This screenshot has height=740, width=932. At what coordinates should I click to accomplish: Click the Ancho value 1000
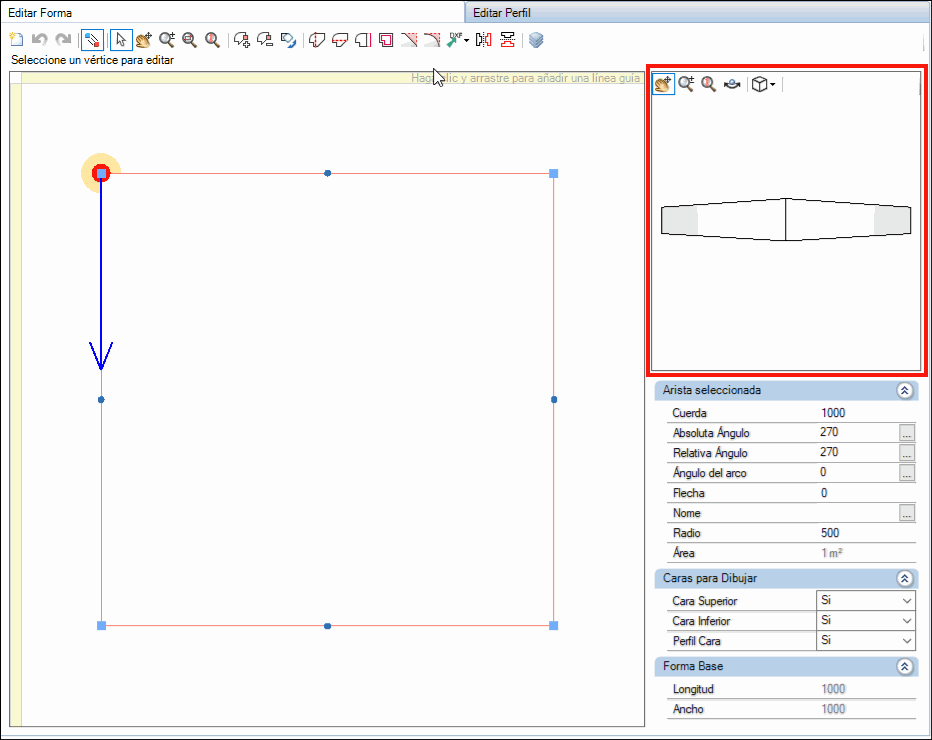point(833,708)
